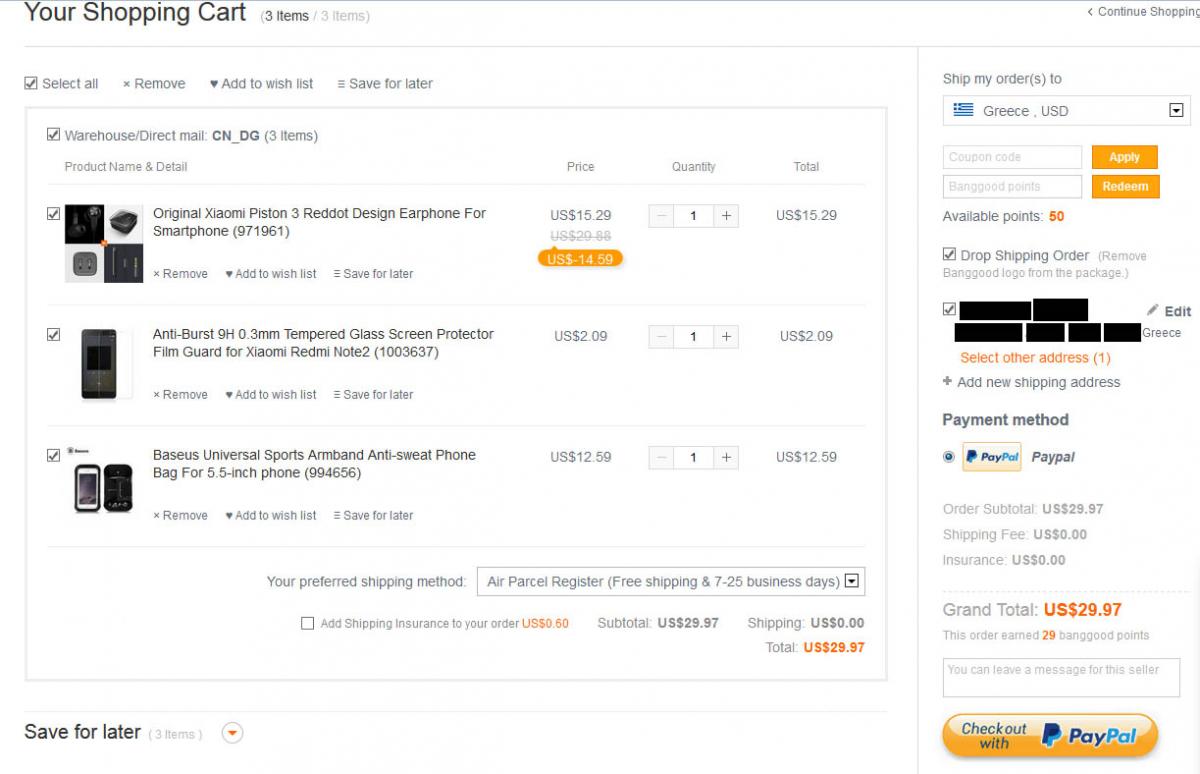Open Xiaomi Piston 3 earphone thumbnail
1200x774 pixels.
104,244
